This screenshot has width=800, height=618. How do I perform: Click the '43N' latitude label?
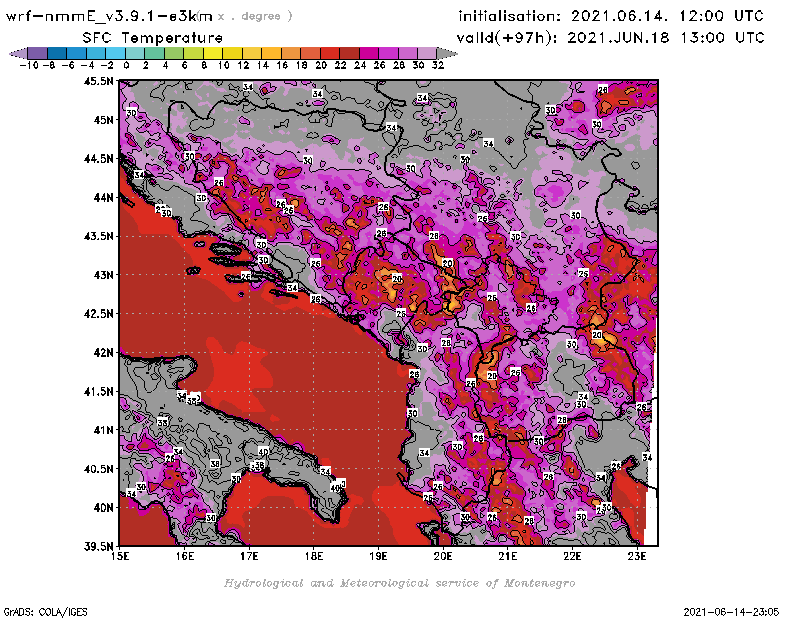(103, 275)
